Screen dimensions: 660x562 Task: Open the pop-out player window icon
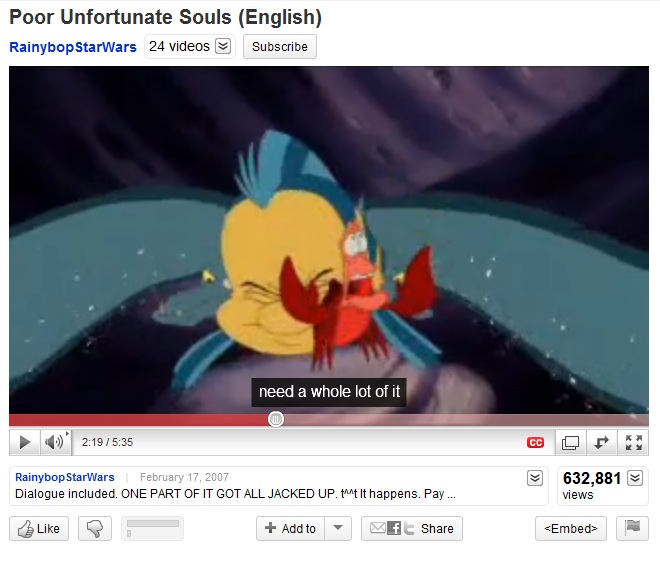pos(570,442)
